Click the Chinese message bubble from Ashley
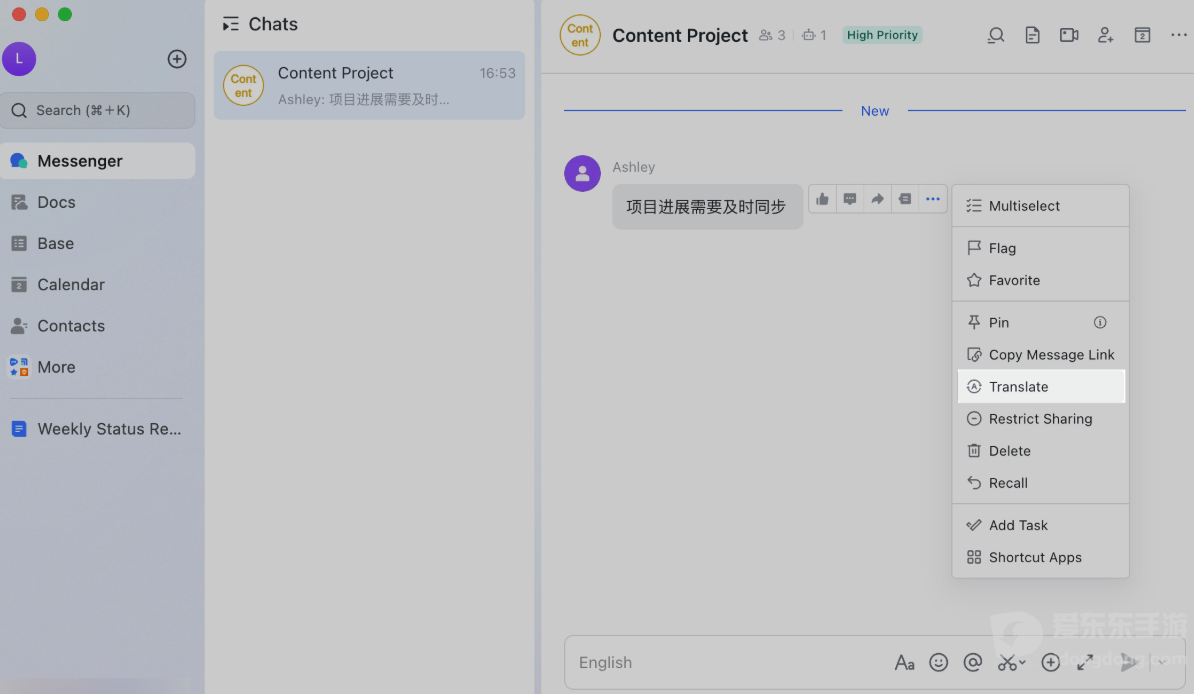This screenshot has height=694, width=1194. [x=707, y=206]
